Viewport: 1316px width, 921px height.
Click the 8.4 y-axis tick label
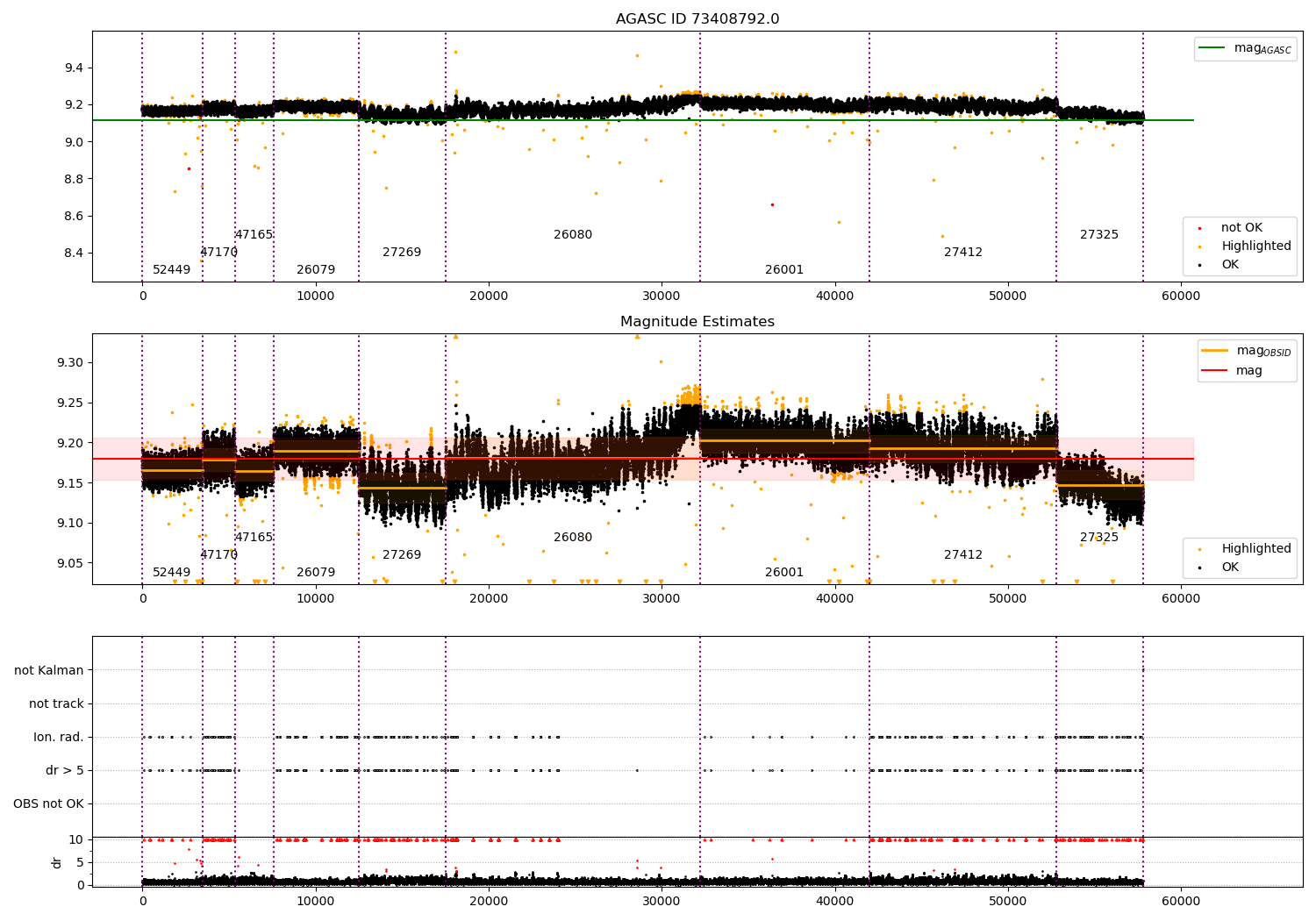tap(73, 253)
